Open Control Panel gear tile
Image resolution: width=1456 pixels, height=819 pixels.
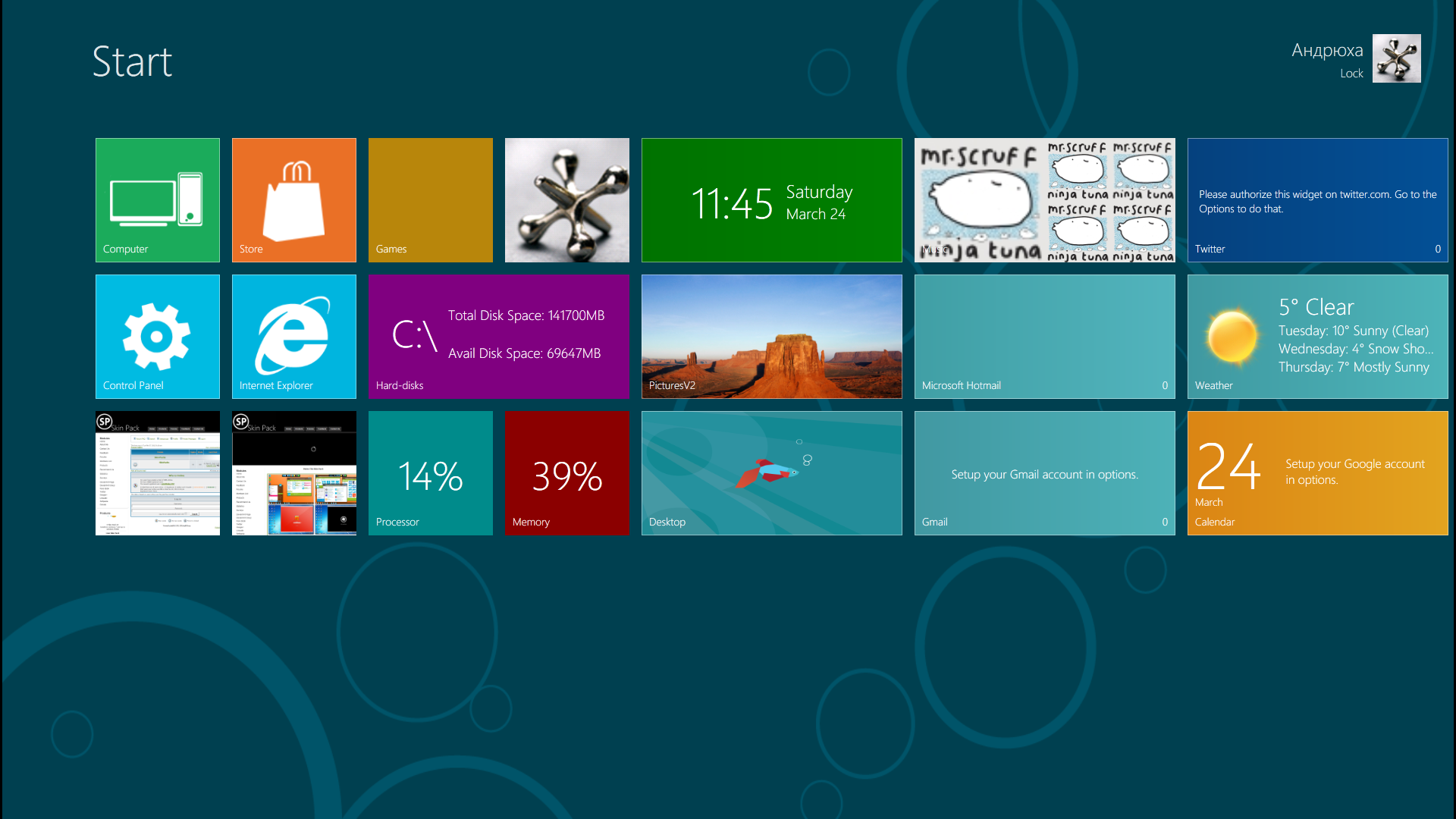tap(157, 336)
